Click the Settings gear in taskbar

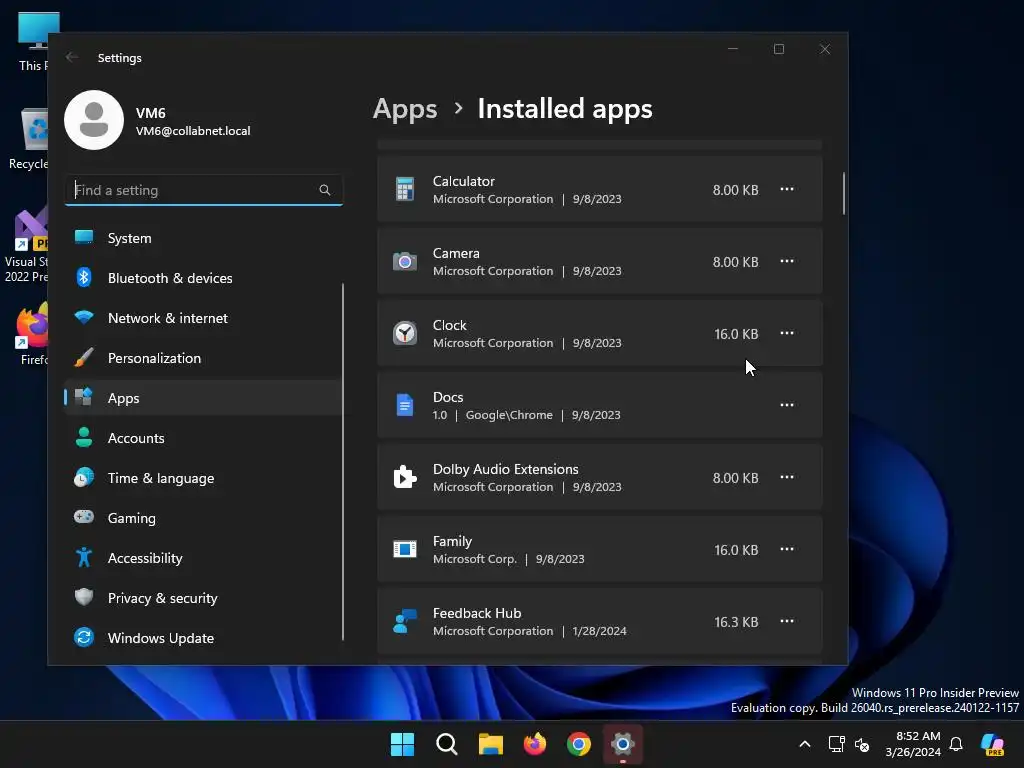pyautogui.click(x=623, y=744)
